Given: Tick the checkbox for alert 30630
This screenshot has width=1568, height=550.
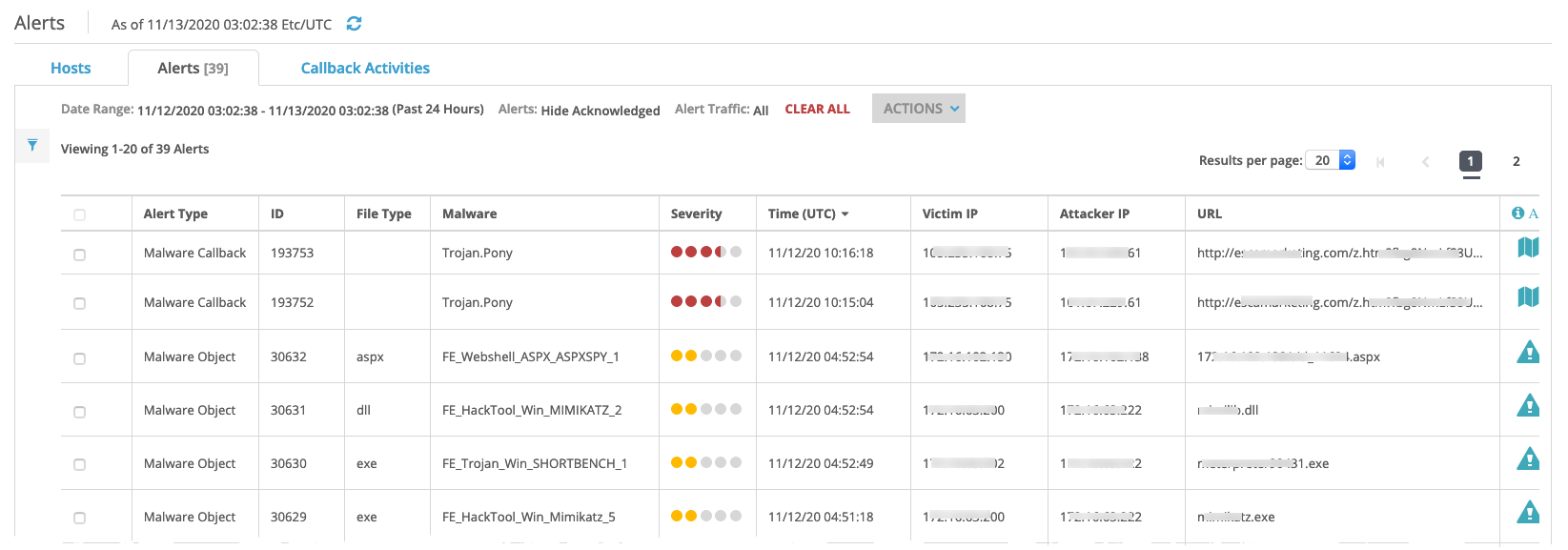Looking at the screenshot, I should tap(79, 465).
